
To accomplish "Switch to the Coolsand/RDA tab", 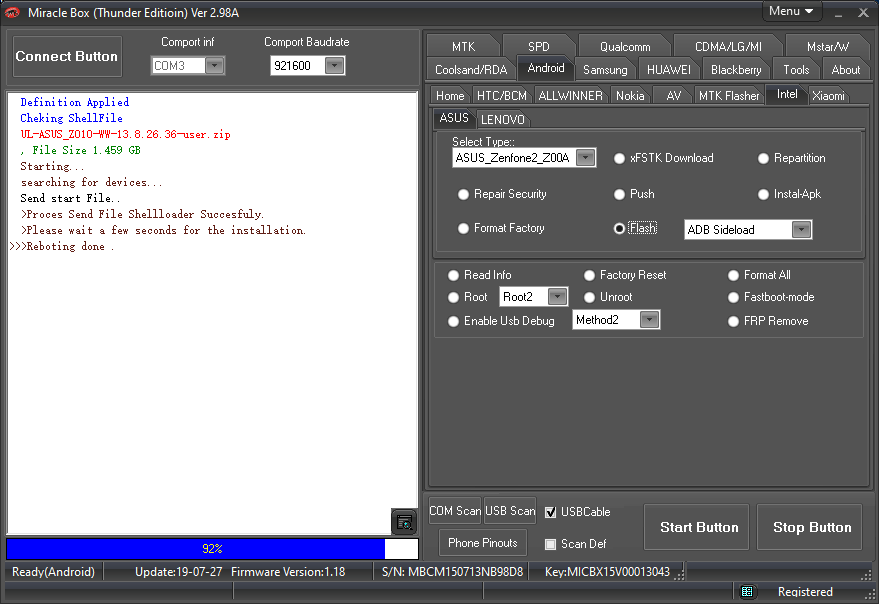I will (x=471, y=70).
